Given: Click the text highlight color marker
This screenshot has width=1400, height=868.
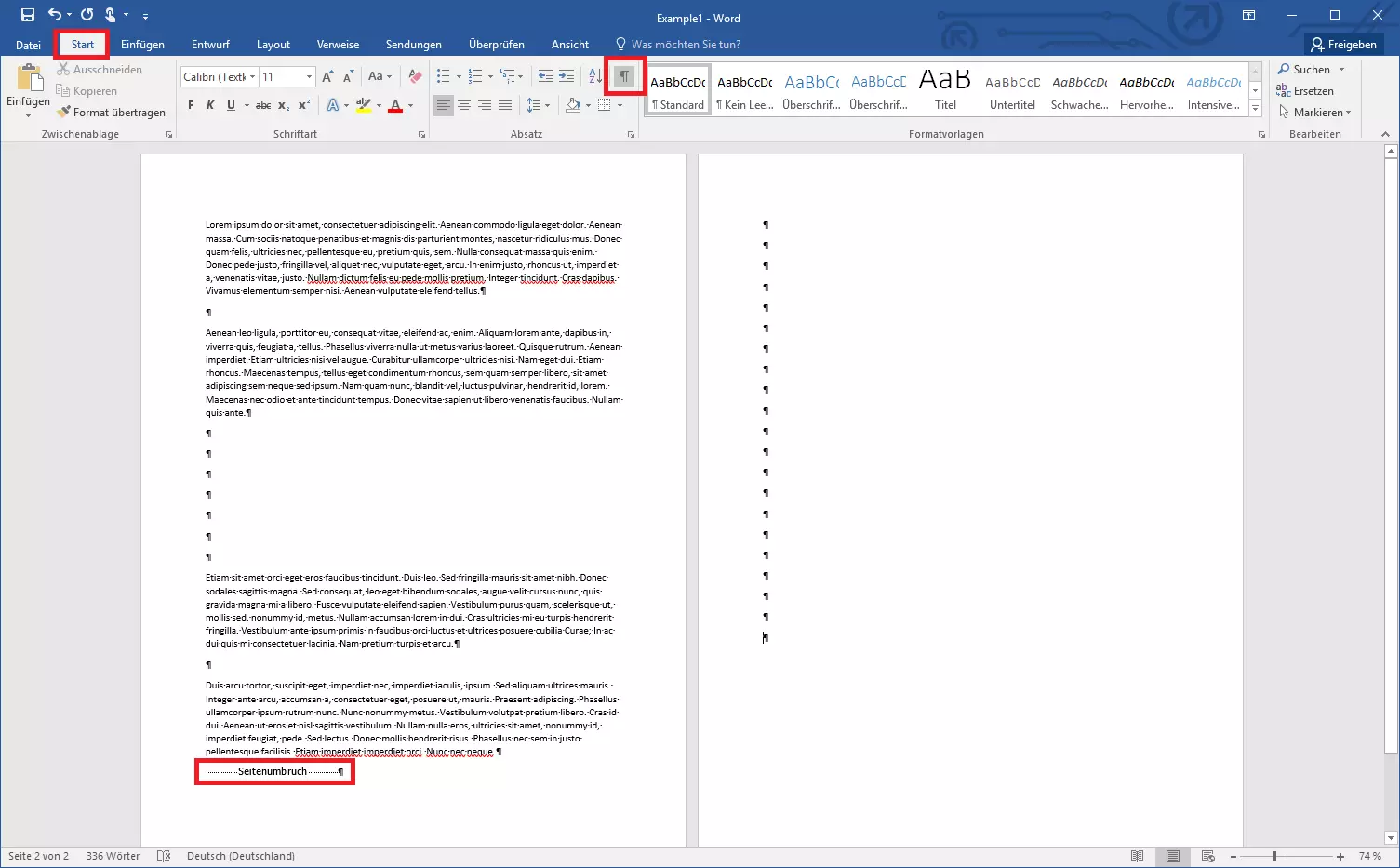Looking at the screenshot, I should click(x=364, y=105).
